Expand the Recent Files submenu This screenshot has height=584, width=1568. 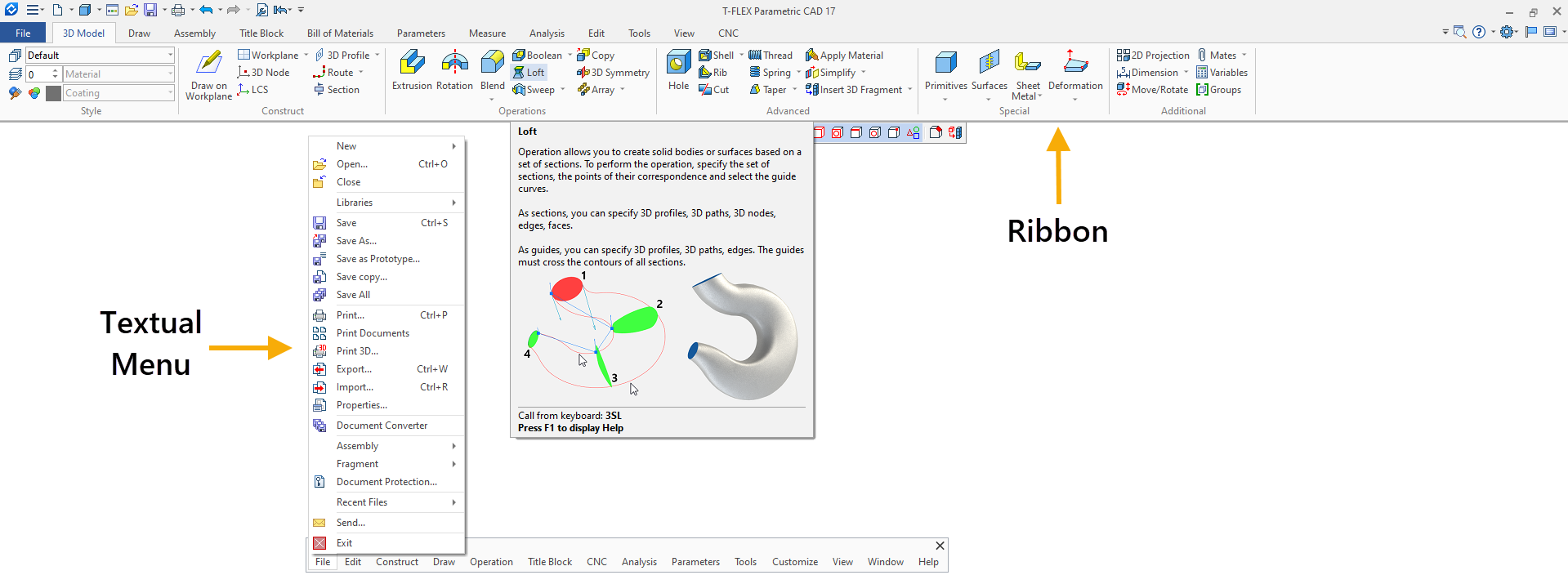386,502
